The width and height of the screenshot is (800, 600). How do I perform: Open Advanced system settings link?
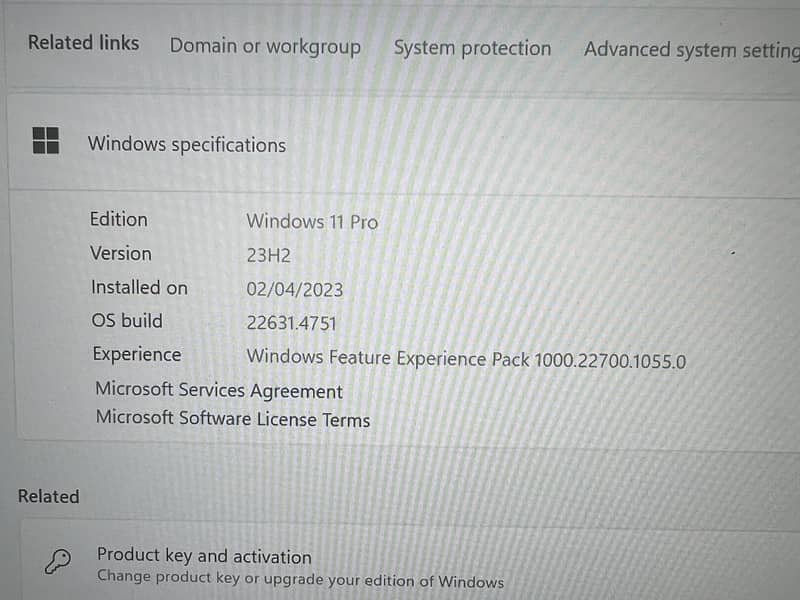tap(691, 49)
